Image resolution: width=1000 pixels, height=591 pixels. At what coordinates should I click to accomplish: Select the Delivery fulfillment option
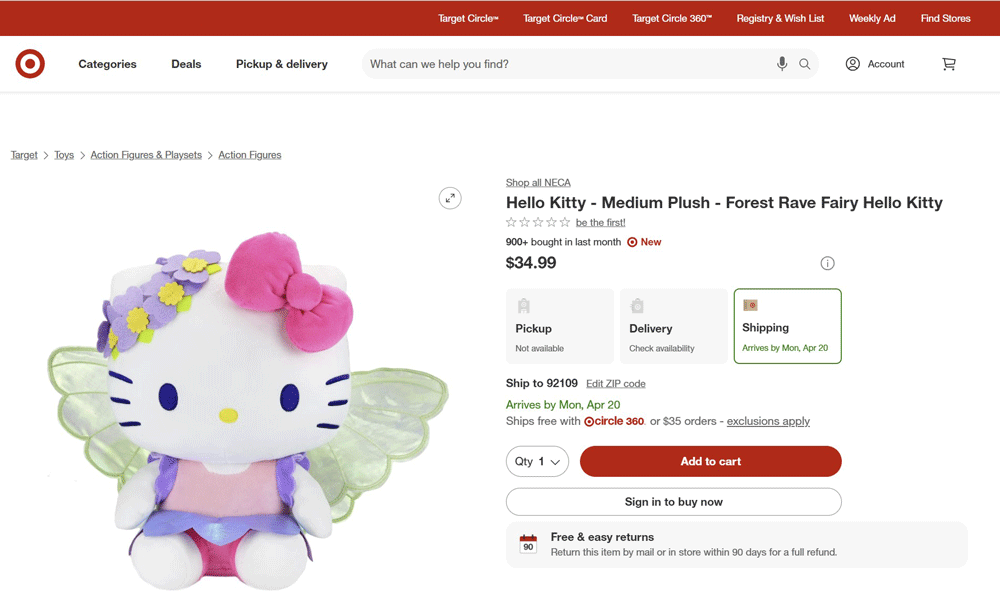[x=674, y=326]
